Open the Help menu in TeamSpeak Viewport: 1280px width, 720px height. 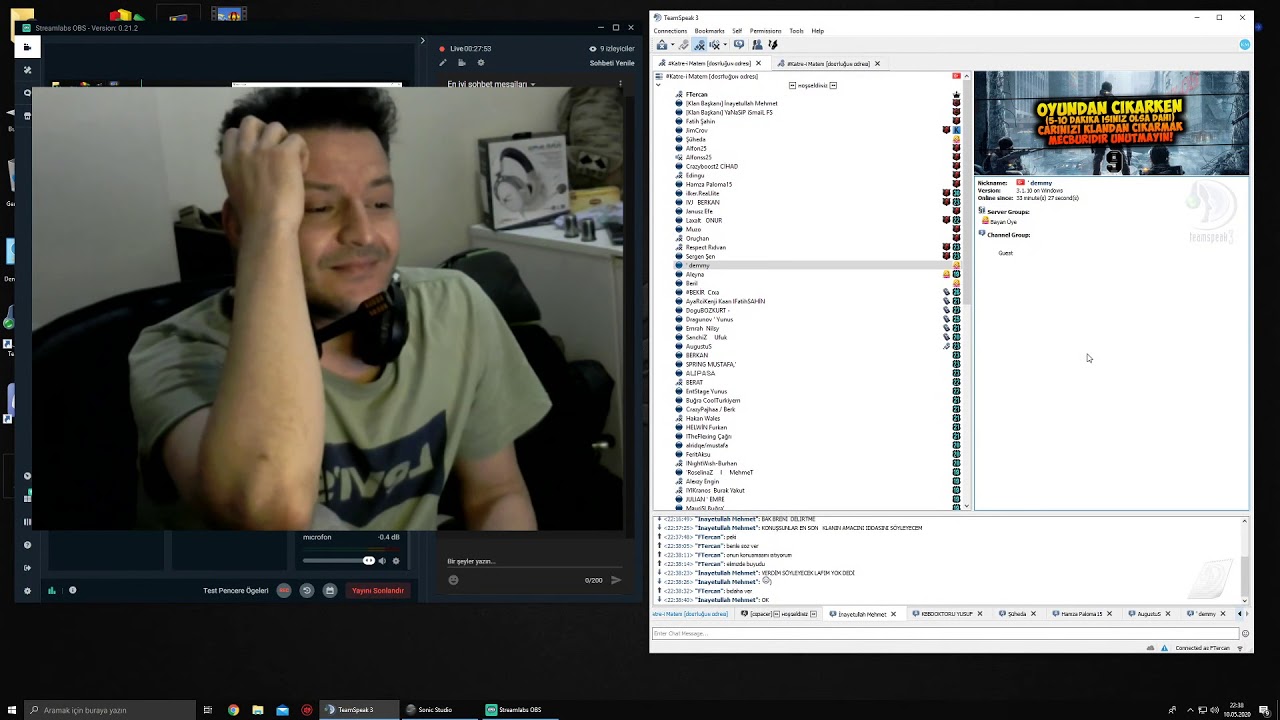click(x=818, y=31)
